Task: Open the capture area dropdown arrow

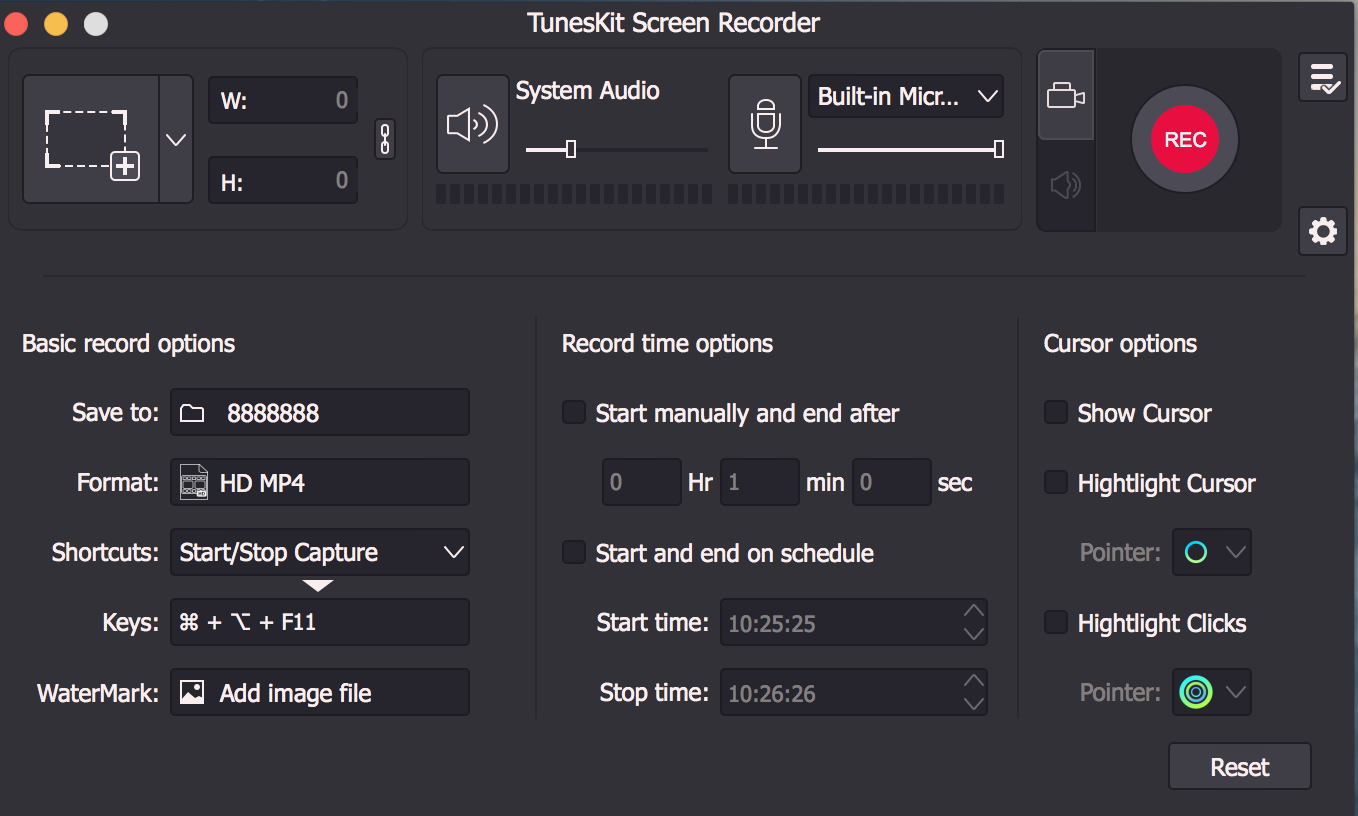Action: tap(176, 139)
